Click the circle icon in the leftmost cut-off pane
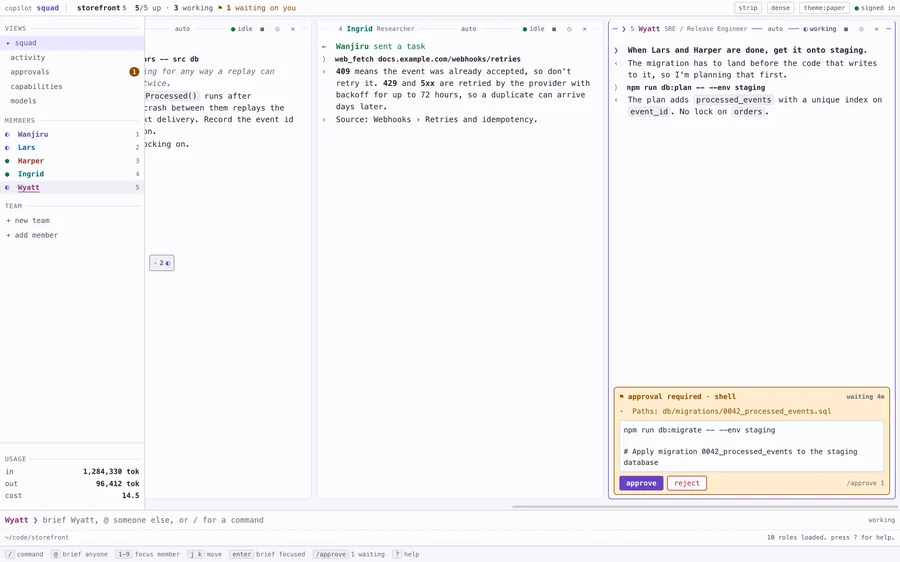The width and height of the screenshot is (900, 562). [x=277, y=29]
